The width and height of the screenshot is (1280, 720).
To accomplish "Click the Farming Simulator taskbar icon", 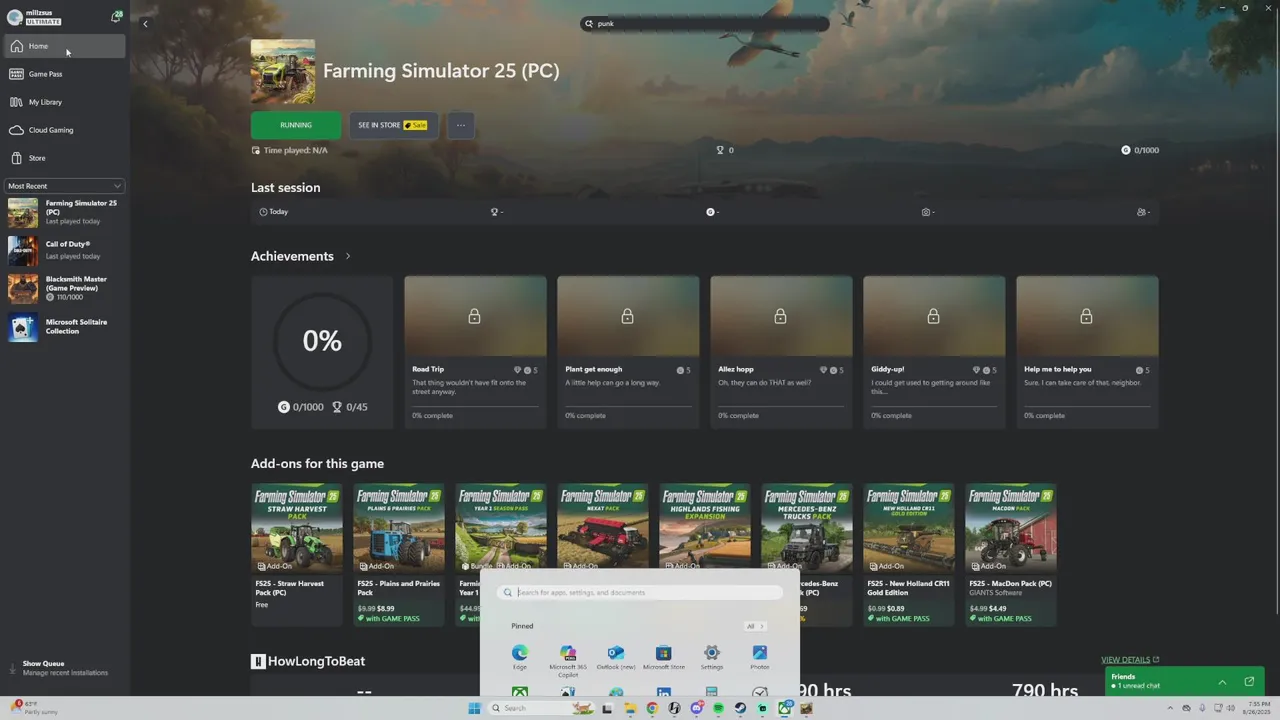I will click(806, 708).
